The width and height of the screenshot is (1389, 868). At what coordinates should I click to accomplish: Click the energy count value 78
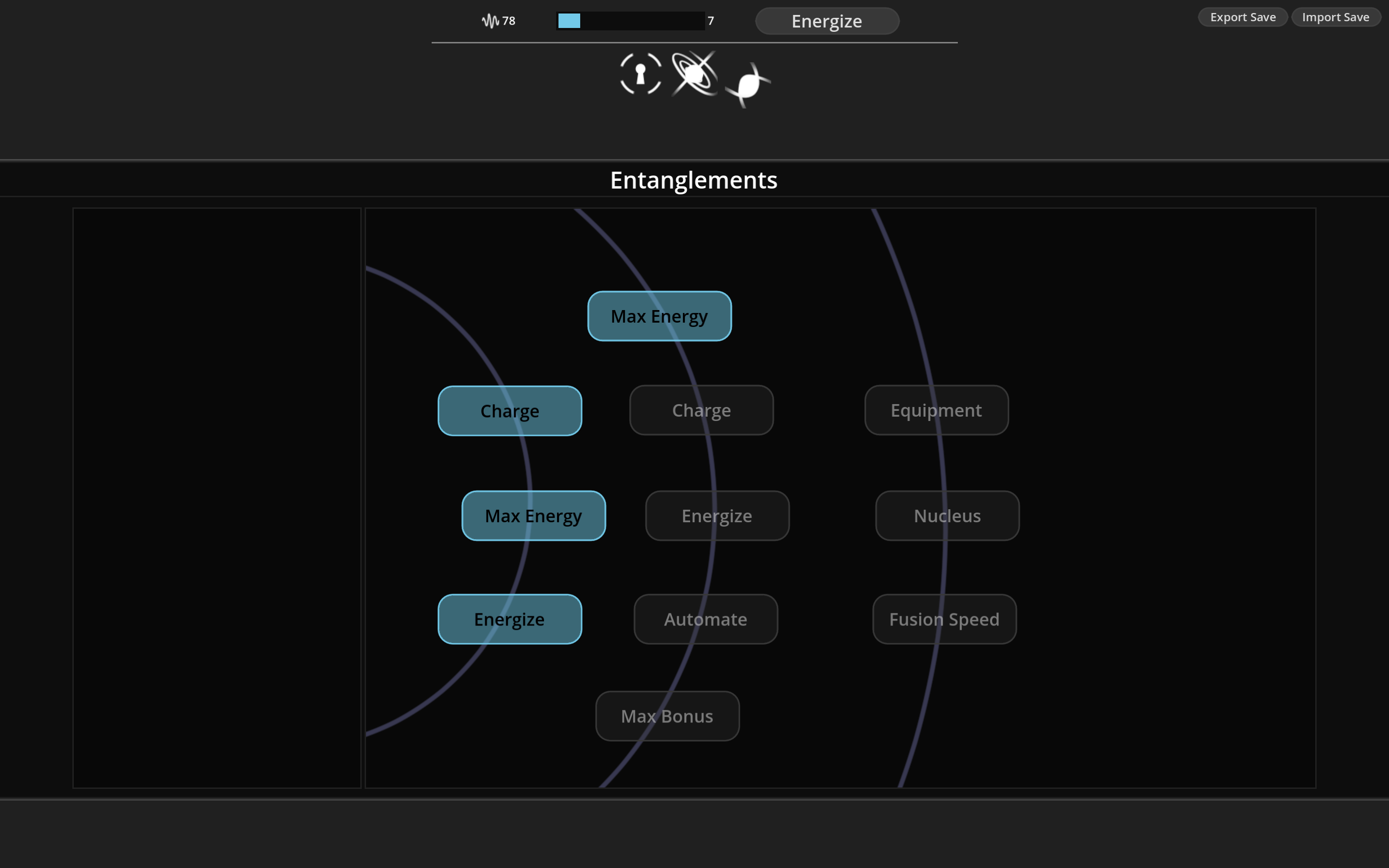coord(508,21)
